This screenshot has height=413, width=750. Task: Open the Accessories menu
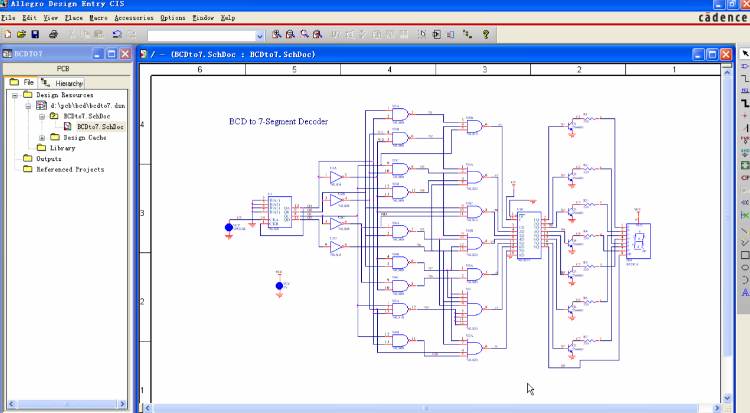pos(134,18)
